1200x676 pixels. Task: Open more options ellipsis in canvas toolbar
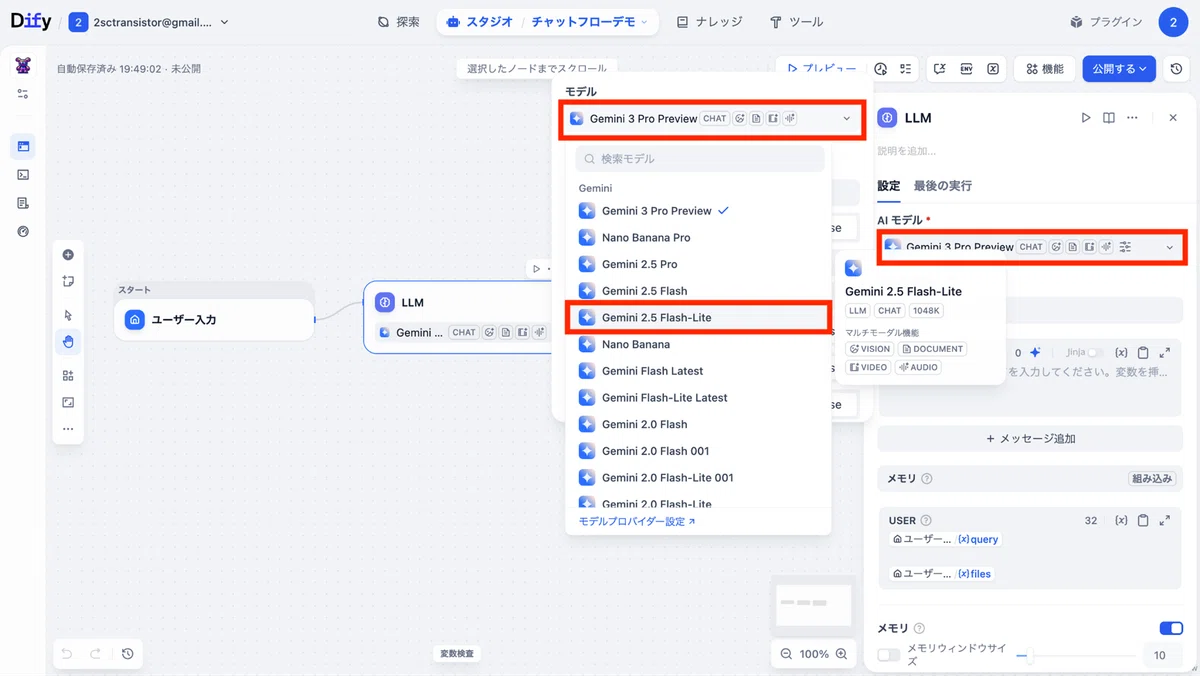[x=68, y=428]
